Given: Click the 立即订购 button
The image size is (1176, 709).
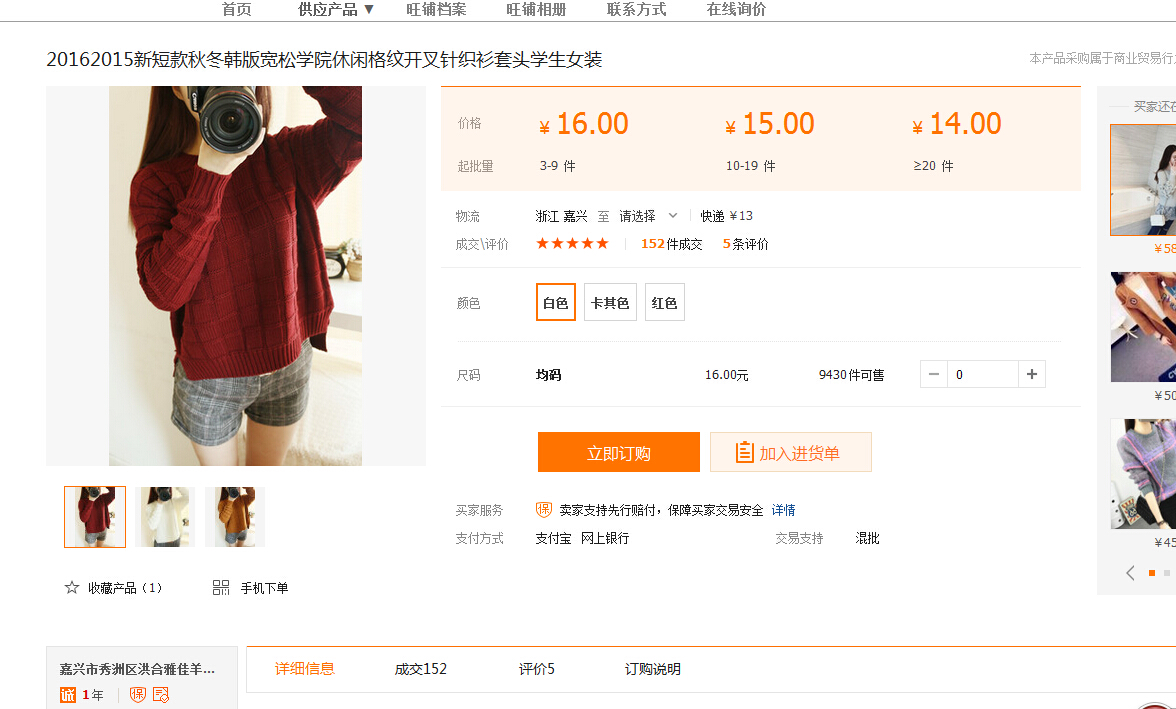Looking at the screenshot, I should 619,452.
